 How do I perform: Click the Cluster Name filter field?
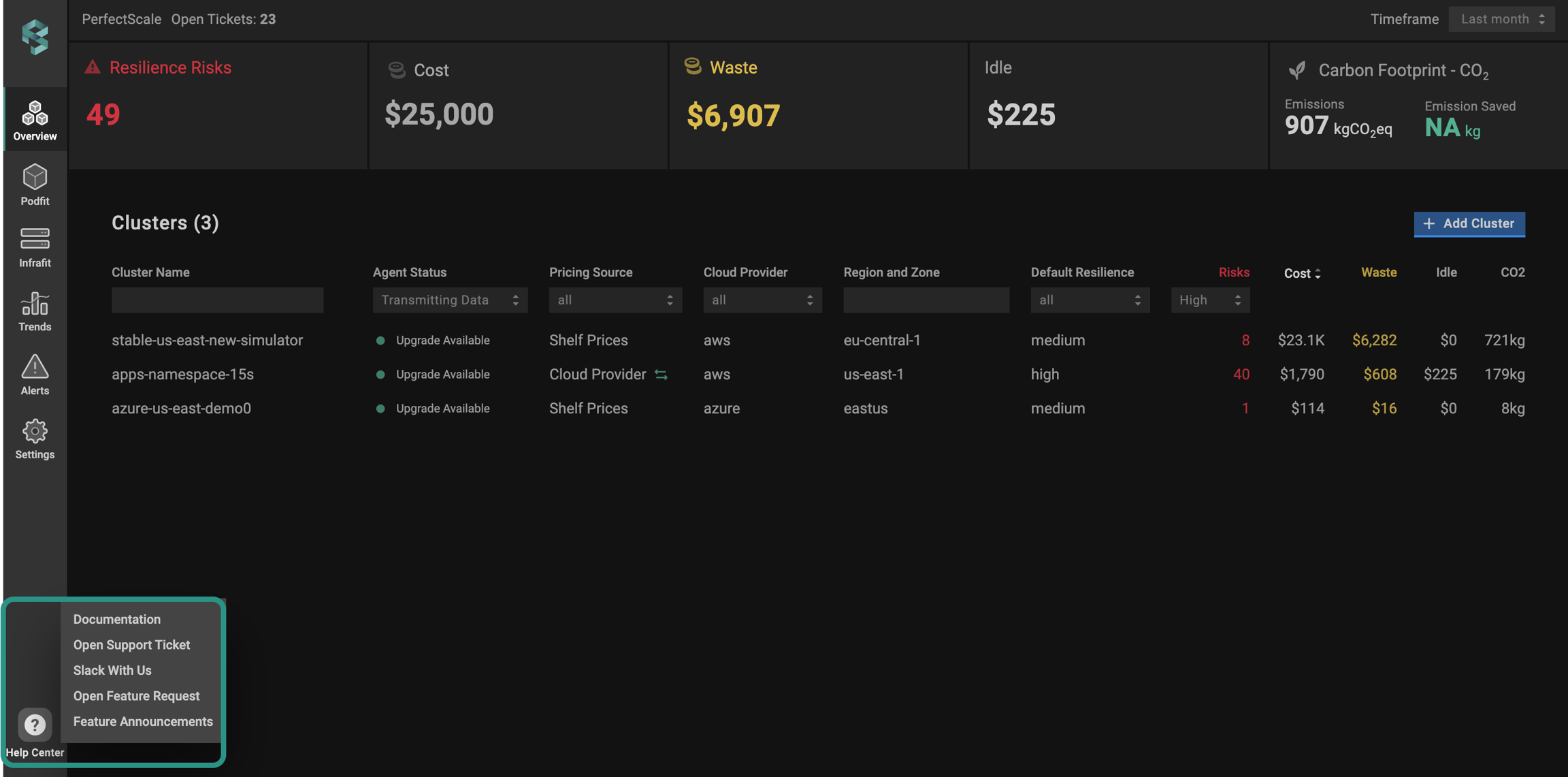(217, 300)
